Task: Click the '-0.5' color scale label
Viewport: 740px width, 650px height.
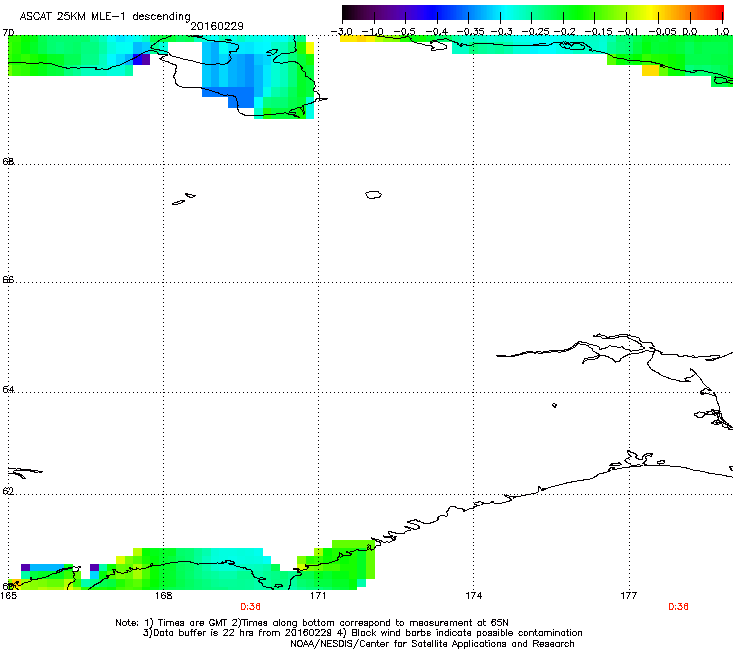Action: click(404, 32)
